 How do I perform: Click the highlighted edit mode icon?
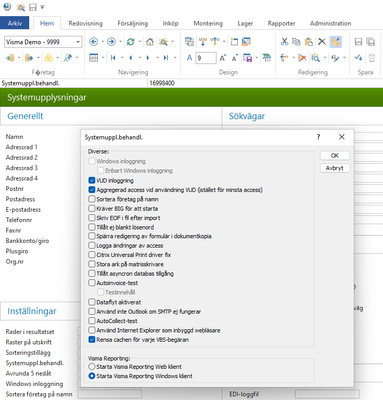coord(336,42)
